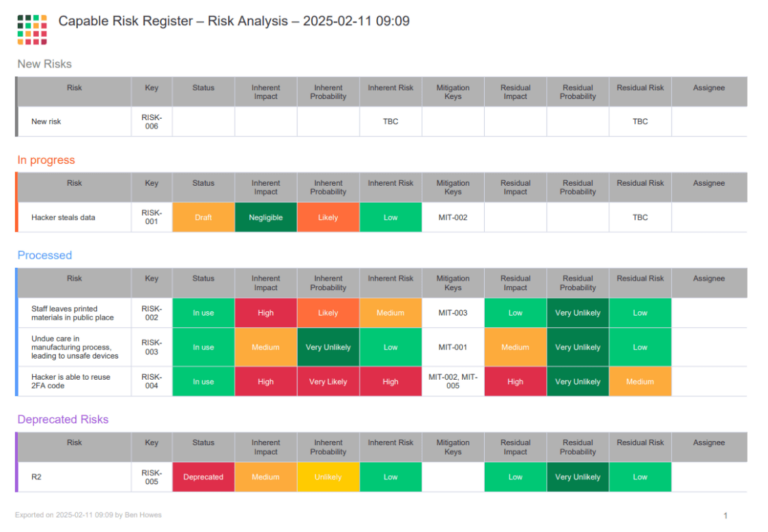Click the orange Draft status cell

(203, 217)
